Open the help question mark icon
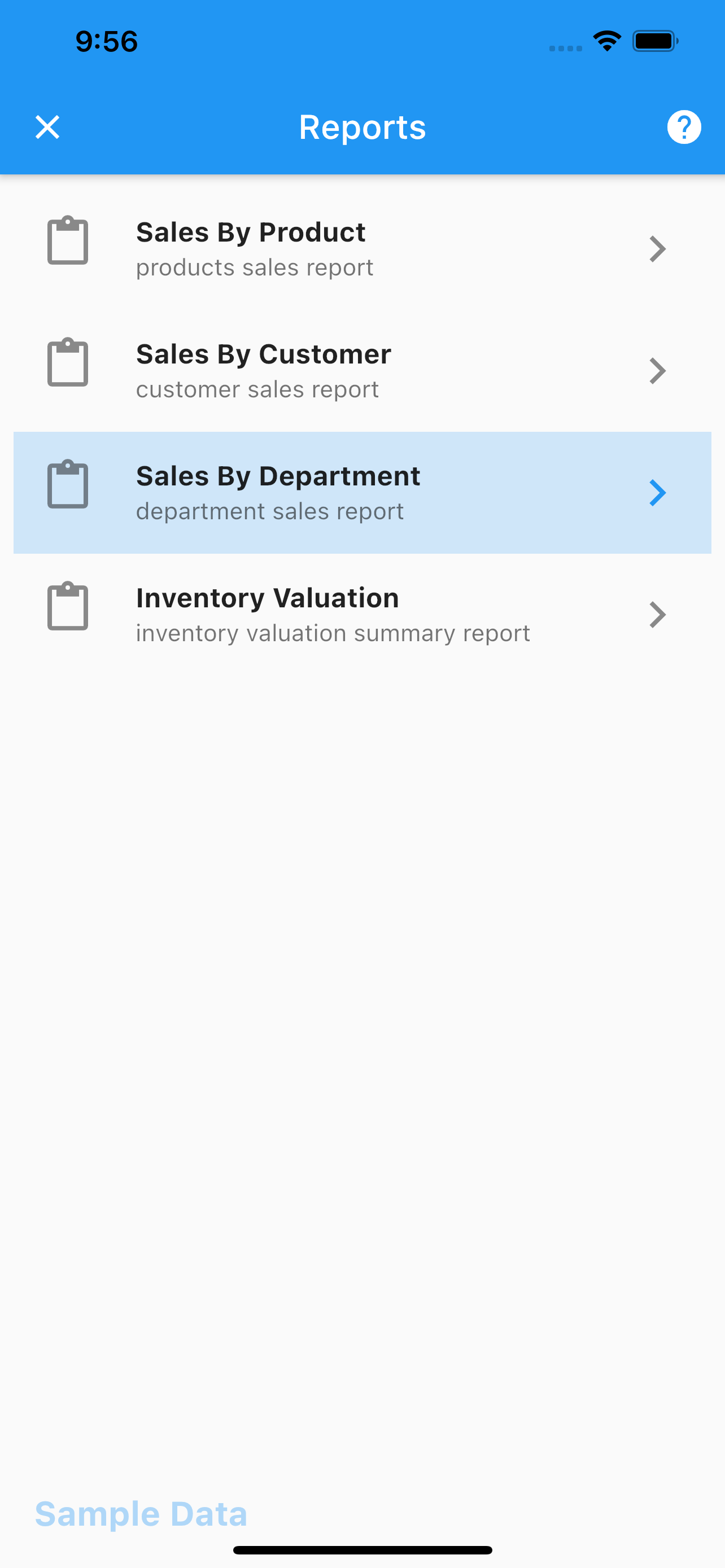 coord(684,127)
